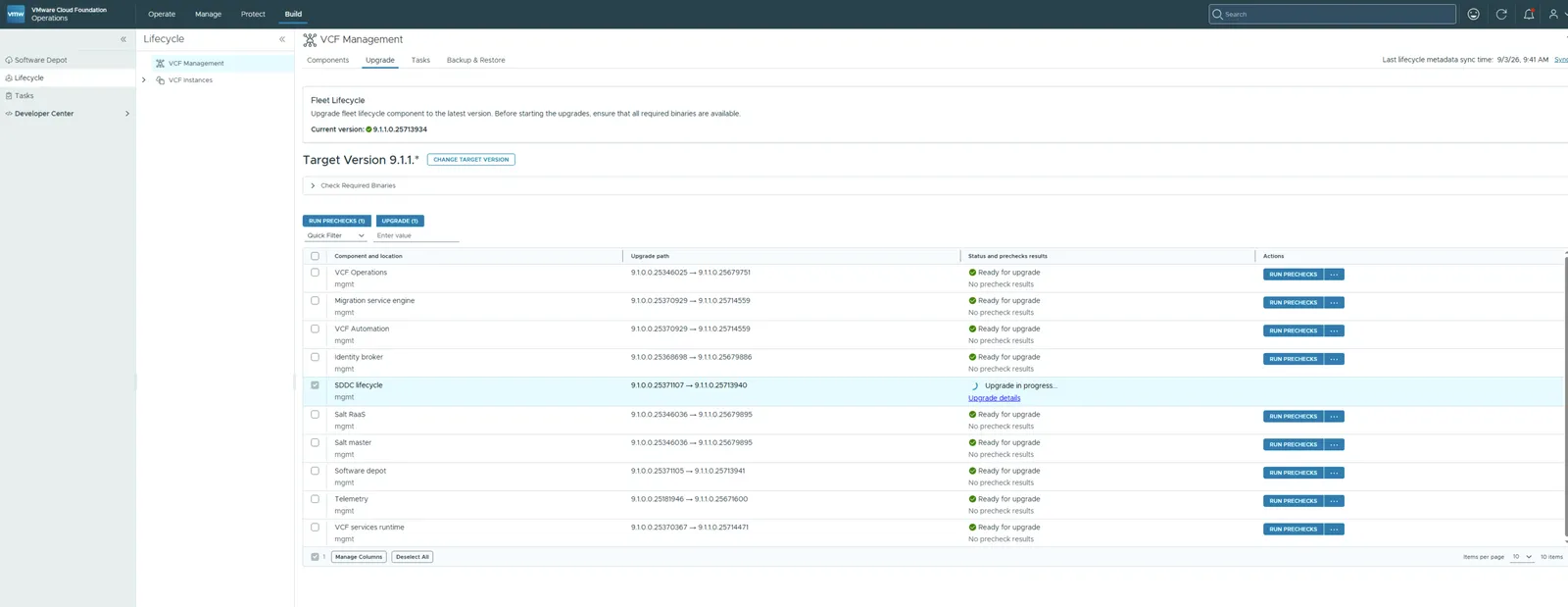Run prechecks for Telemetry row

click(x=1294, y=501)
